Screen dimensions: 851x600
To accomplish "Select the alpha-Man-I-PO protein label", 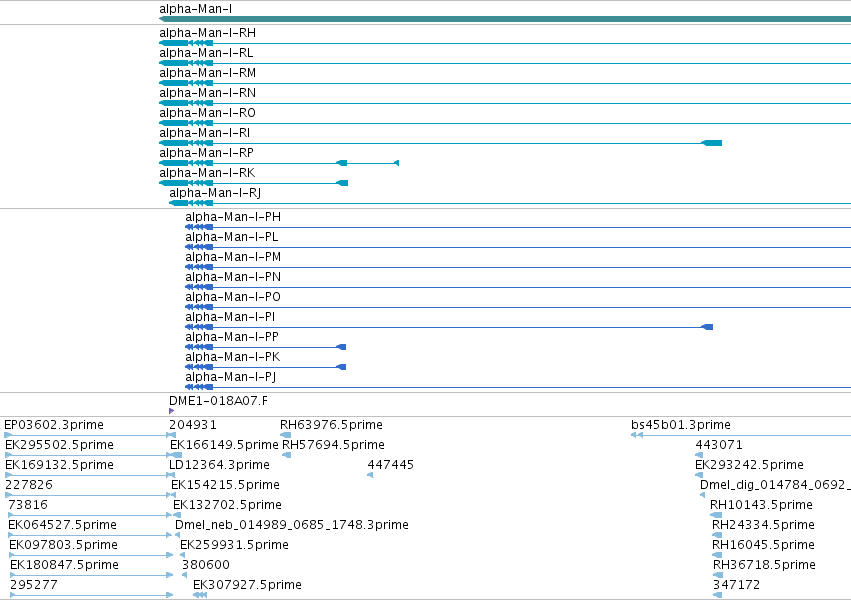I will click(233, 298).
